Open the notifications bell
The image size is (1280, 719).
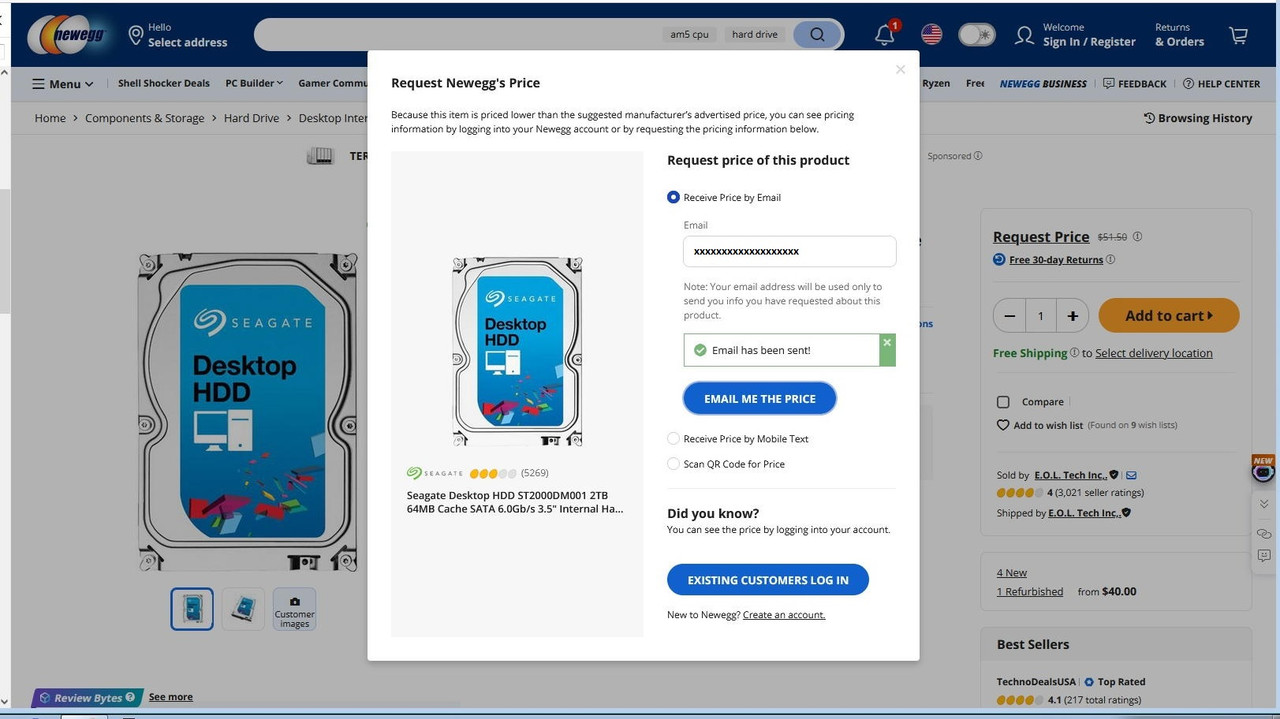[x=885, y=35]
